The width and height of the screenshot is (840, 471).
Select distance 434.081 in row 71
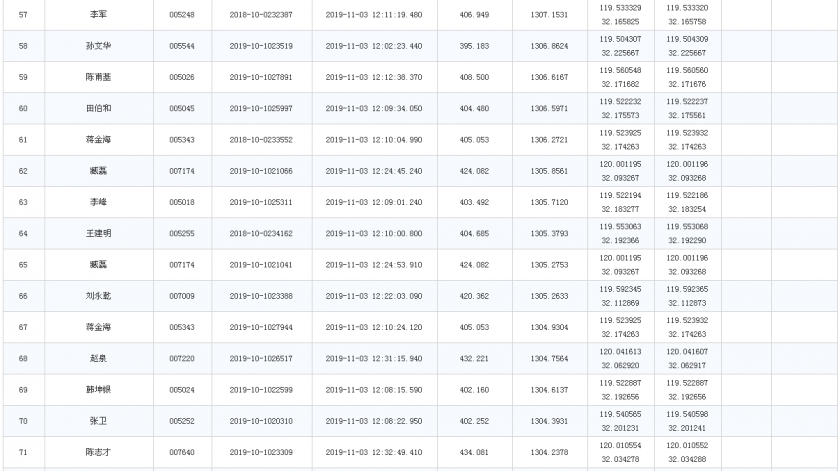point(474,452)
